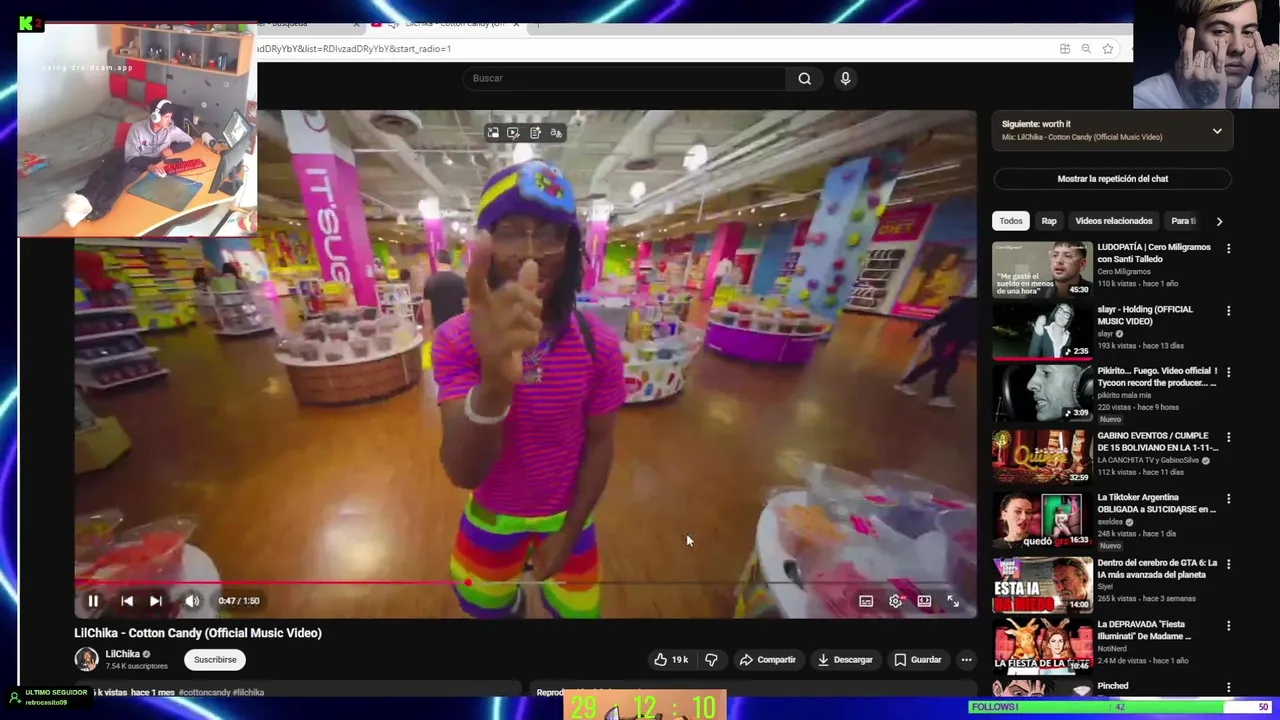The width and height of the screenshot is (1280, 720).
Task: Open options menu for GTA 6 video
Action: click(1229, 564)
